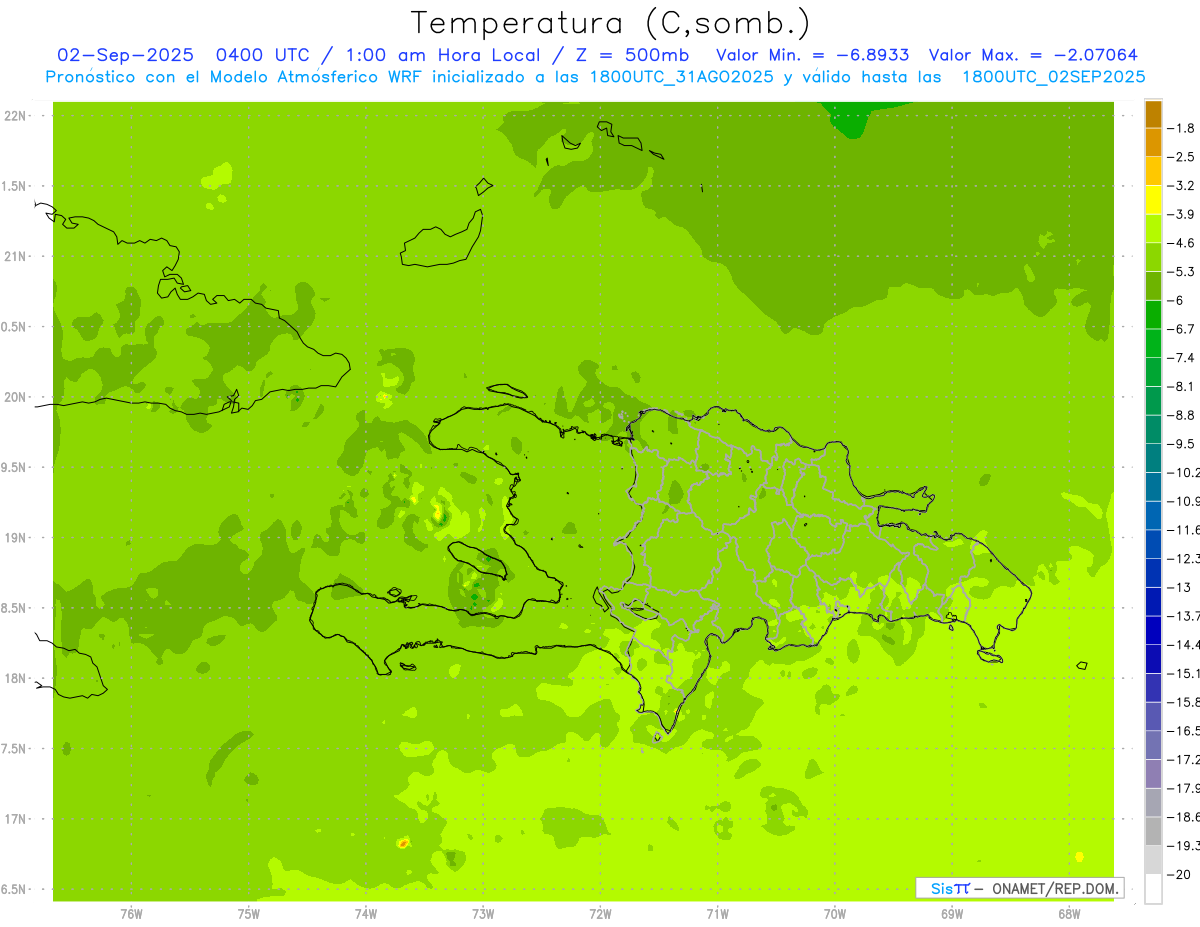
Task: Click the '76W' longitude axis label
Action: coord(131,914)
